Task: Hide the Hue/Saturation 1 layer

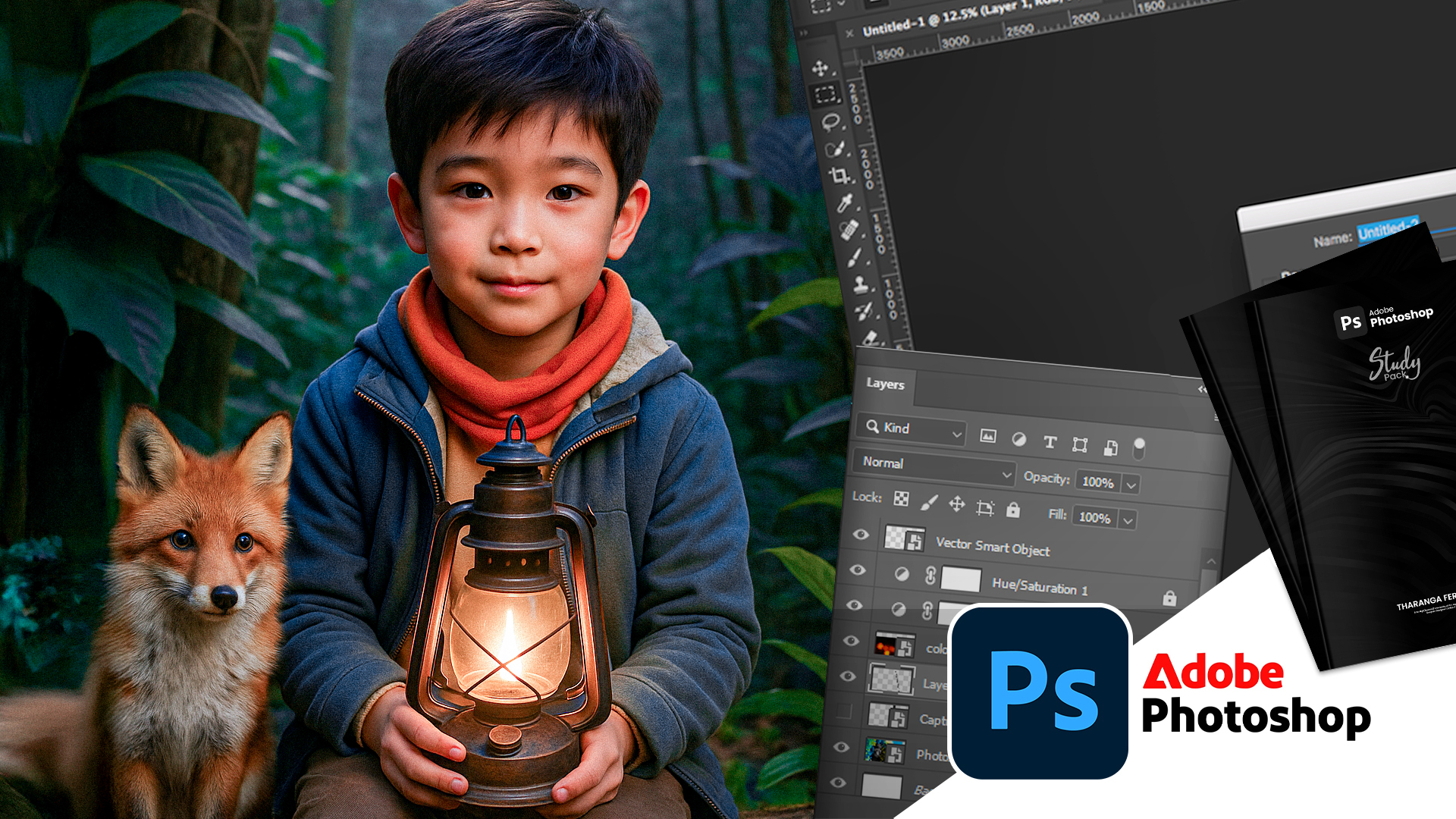Action: pyautogui.click(x=858, y=570)
